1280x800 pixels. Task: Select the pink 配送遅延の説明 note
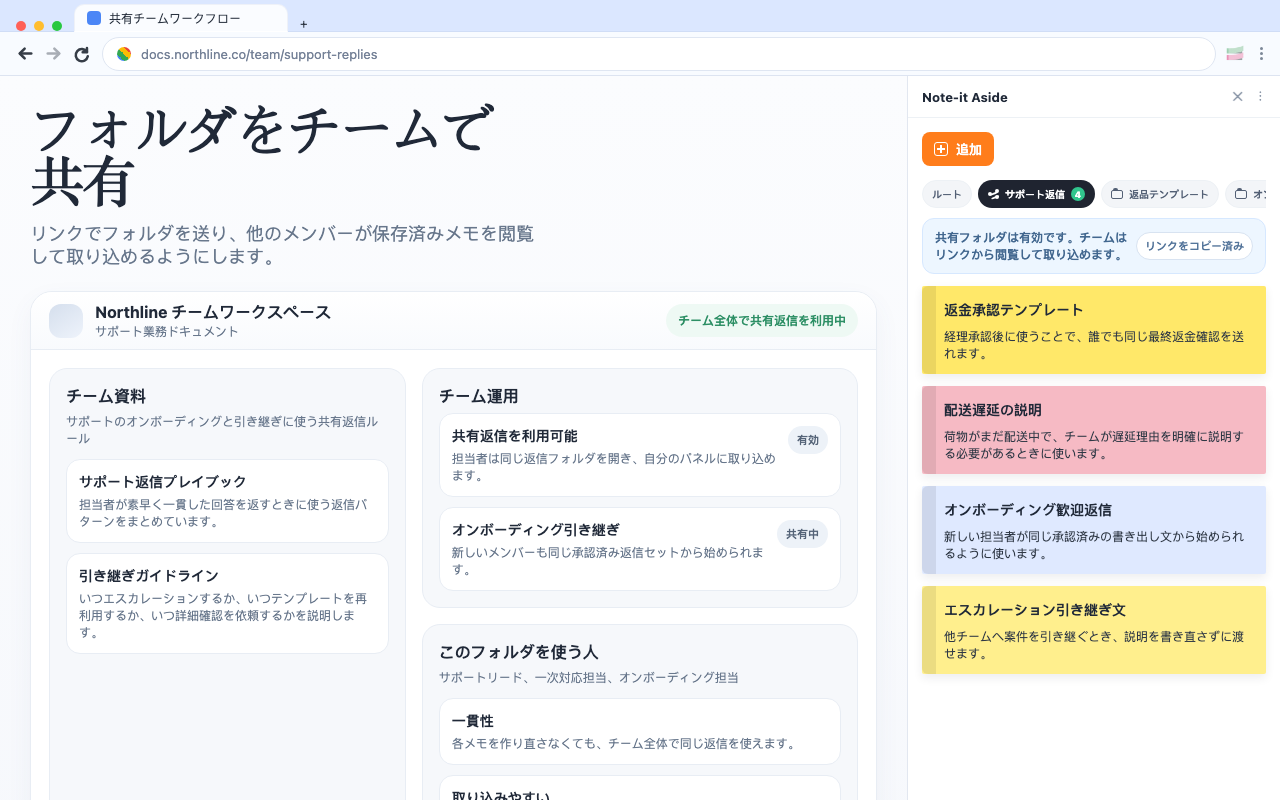tap(1093, 429)
